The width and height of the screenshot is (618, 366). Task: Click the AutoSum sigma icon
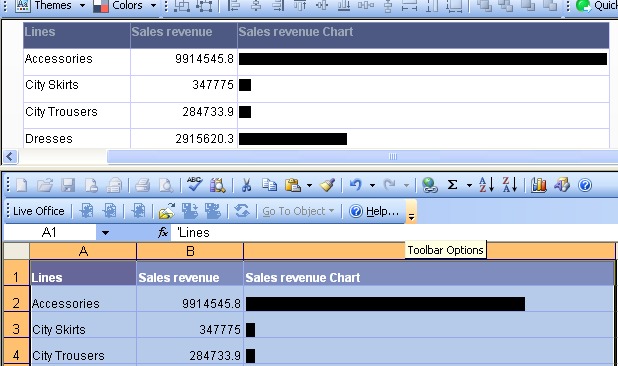pos(452,185)
